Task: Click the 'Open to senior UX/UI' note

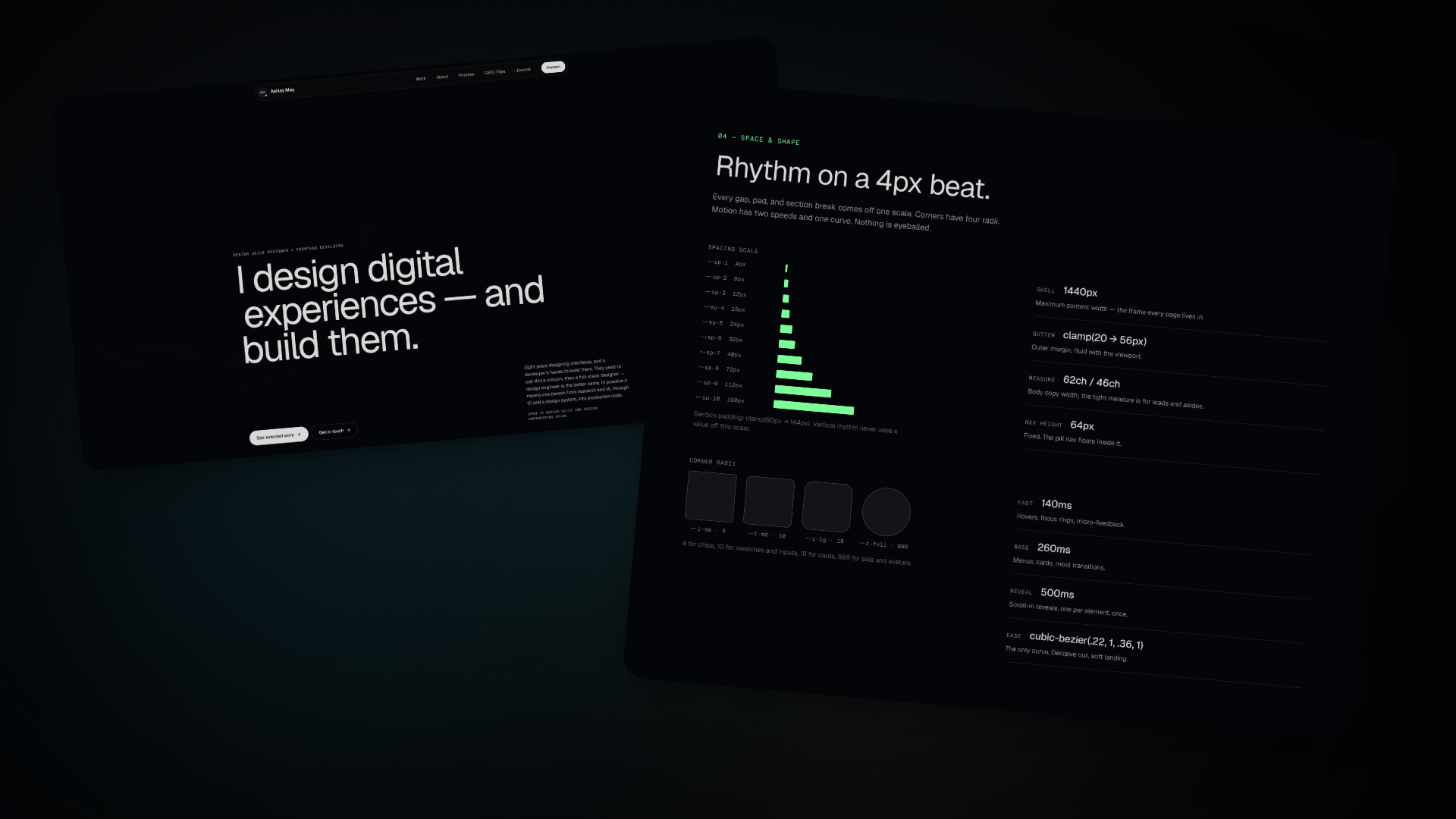Action: [x=563, y=413]
